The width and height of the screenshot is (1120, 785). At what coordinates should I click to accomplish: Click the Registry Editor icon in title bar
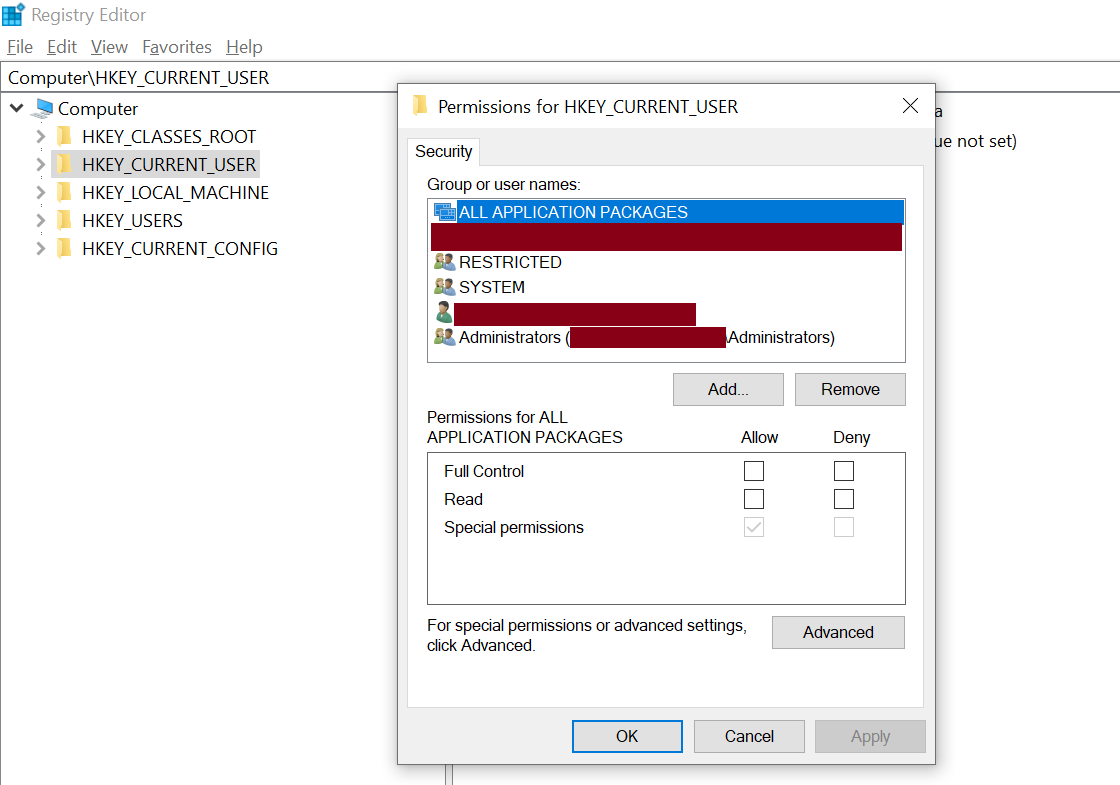click(14, 14)
